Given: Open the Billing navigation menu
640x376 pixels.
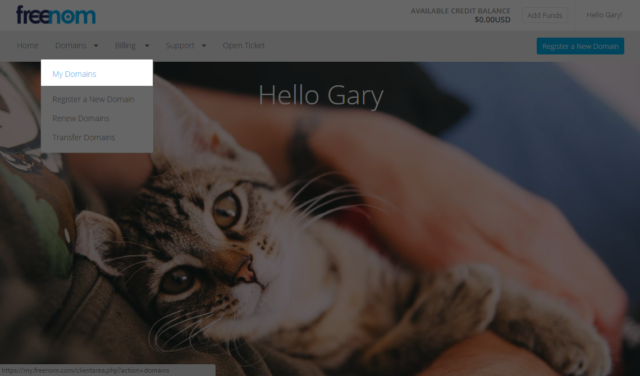Looking at the screenshot, I should [125, 45].
